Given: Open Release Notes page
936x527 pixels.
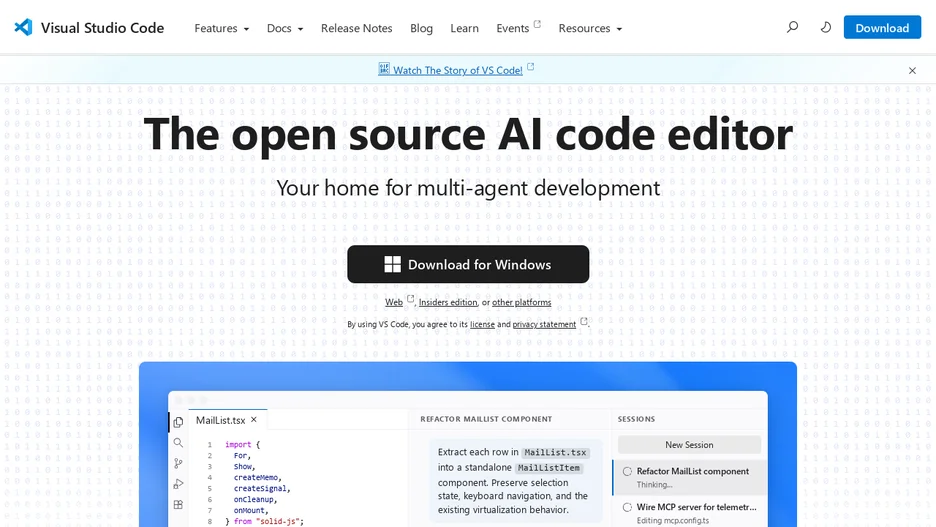Looking at the screenshot, I should (x=356, y=28).
